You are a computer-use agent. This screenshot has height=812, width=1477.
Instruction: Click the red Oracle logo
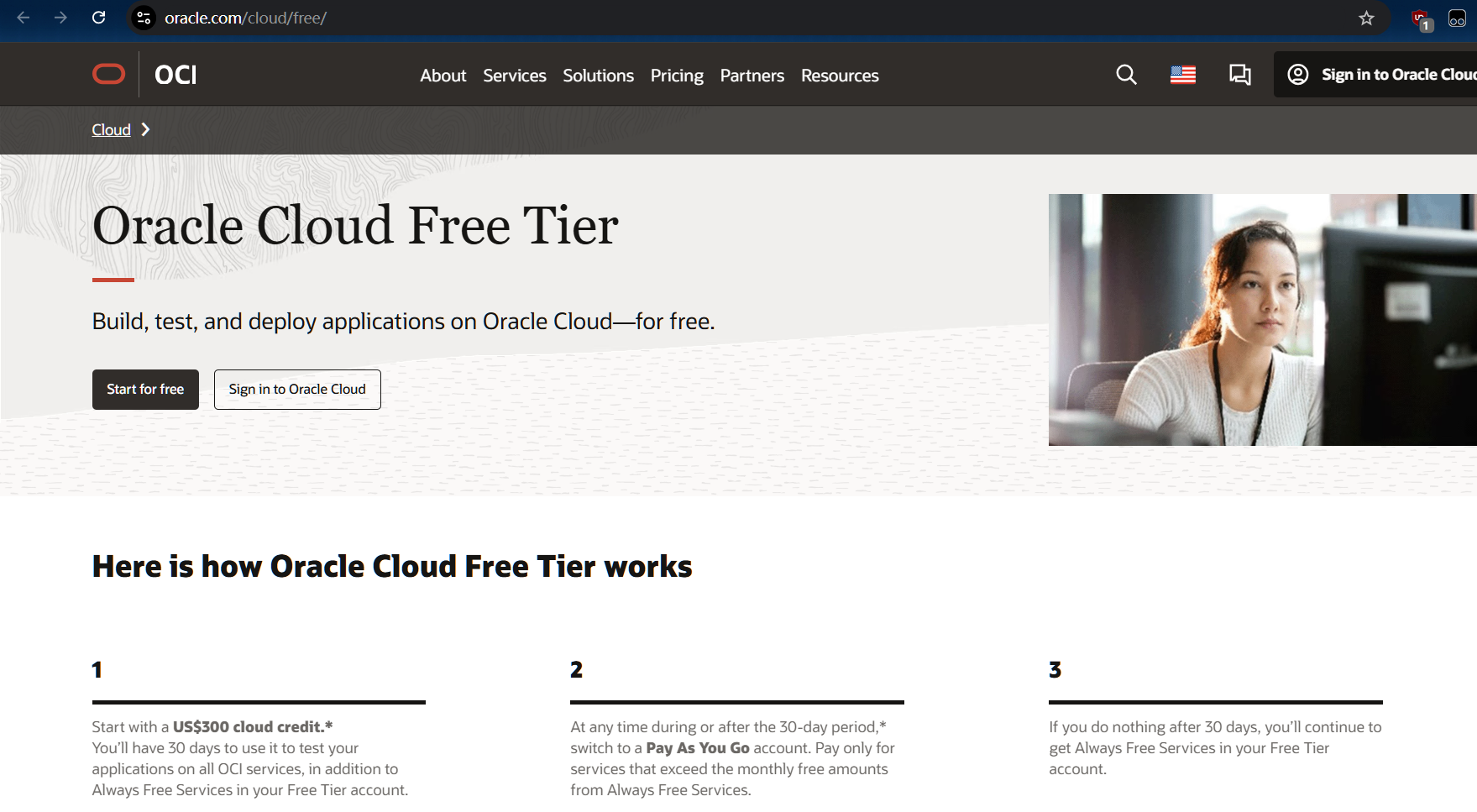pos(108,75)
